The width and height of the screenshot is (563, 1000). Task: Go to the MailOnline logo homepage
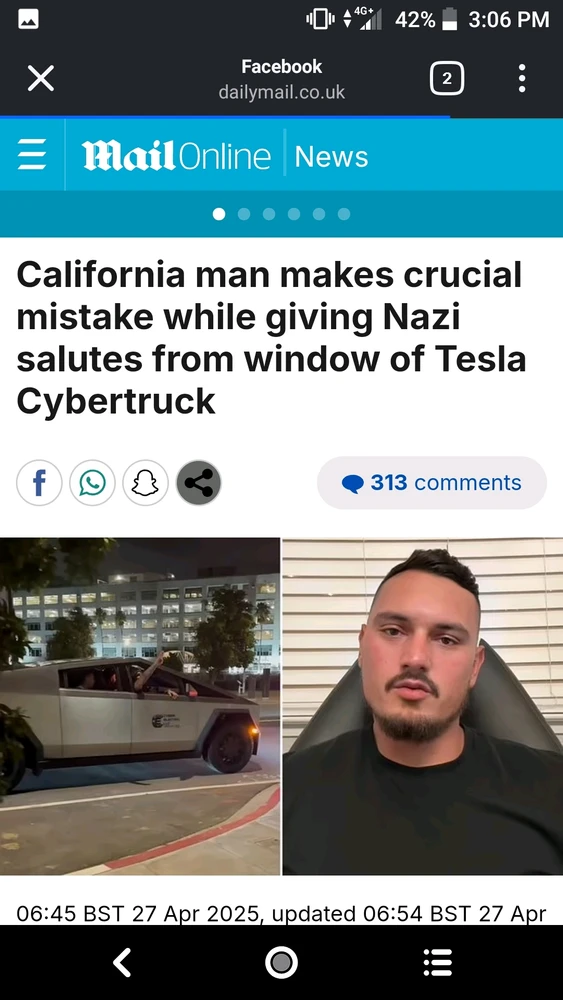point(176,156)
